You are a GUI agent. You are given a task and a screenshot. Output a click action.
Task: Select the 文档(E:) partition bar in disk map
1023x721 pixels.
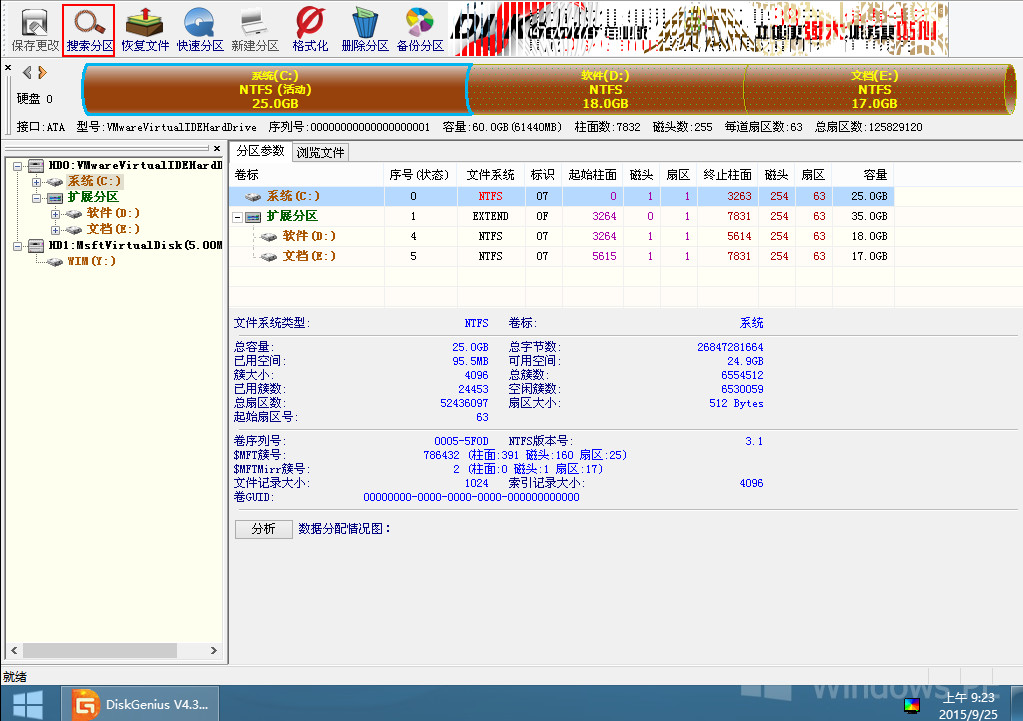coord(874,89)
